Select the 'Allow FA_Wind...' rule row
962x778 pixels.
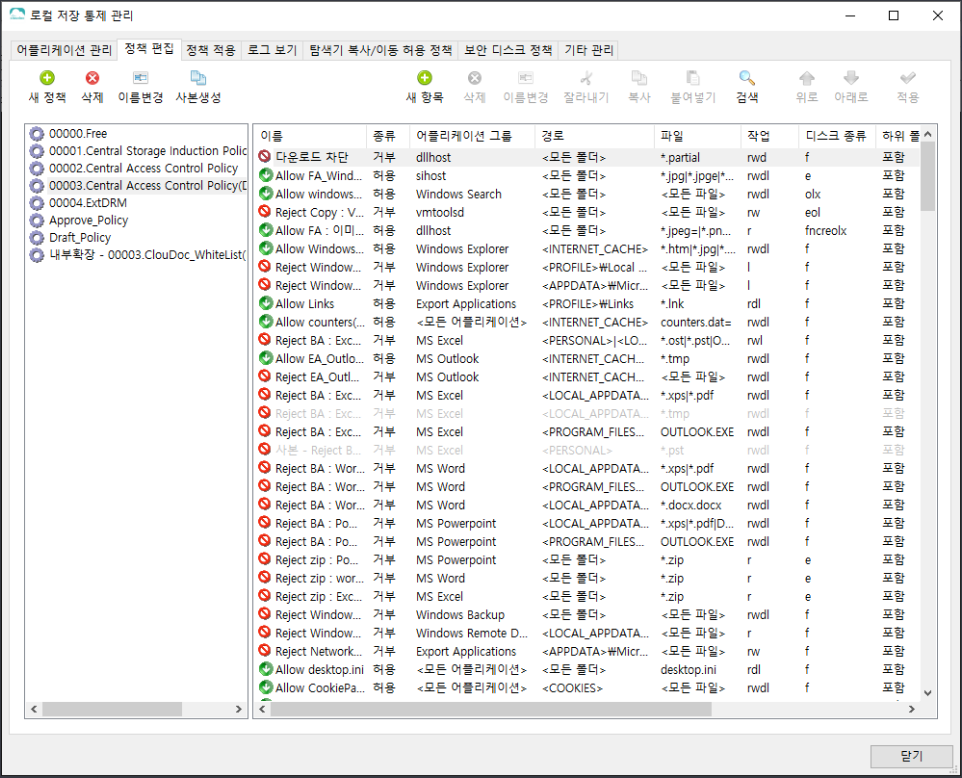tap(588, 176)
